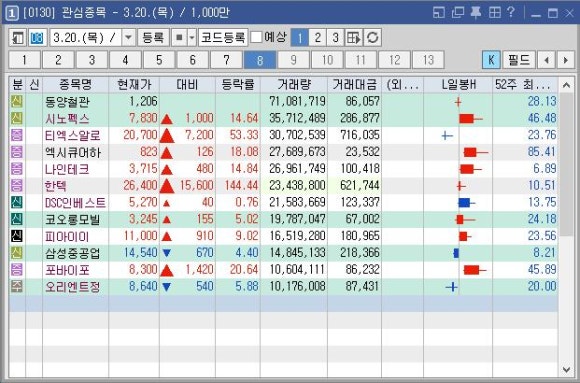Image resolution: width=580 pixels, height=383 pixels.
Task: Switch to group tab 12
Action: [x=395, y=60]
